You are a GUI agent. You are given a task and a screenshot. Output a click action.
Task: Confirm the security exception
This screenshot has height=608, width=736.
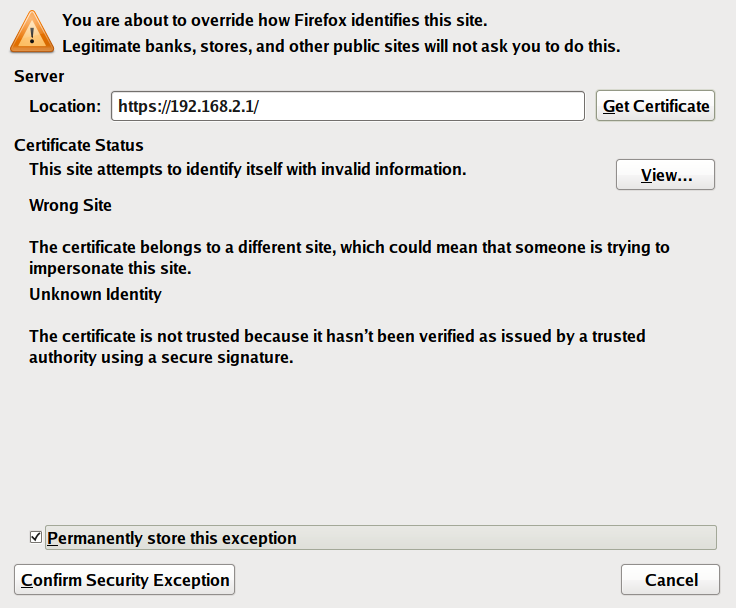coord(125,580)
